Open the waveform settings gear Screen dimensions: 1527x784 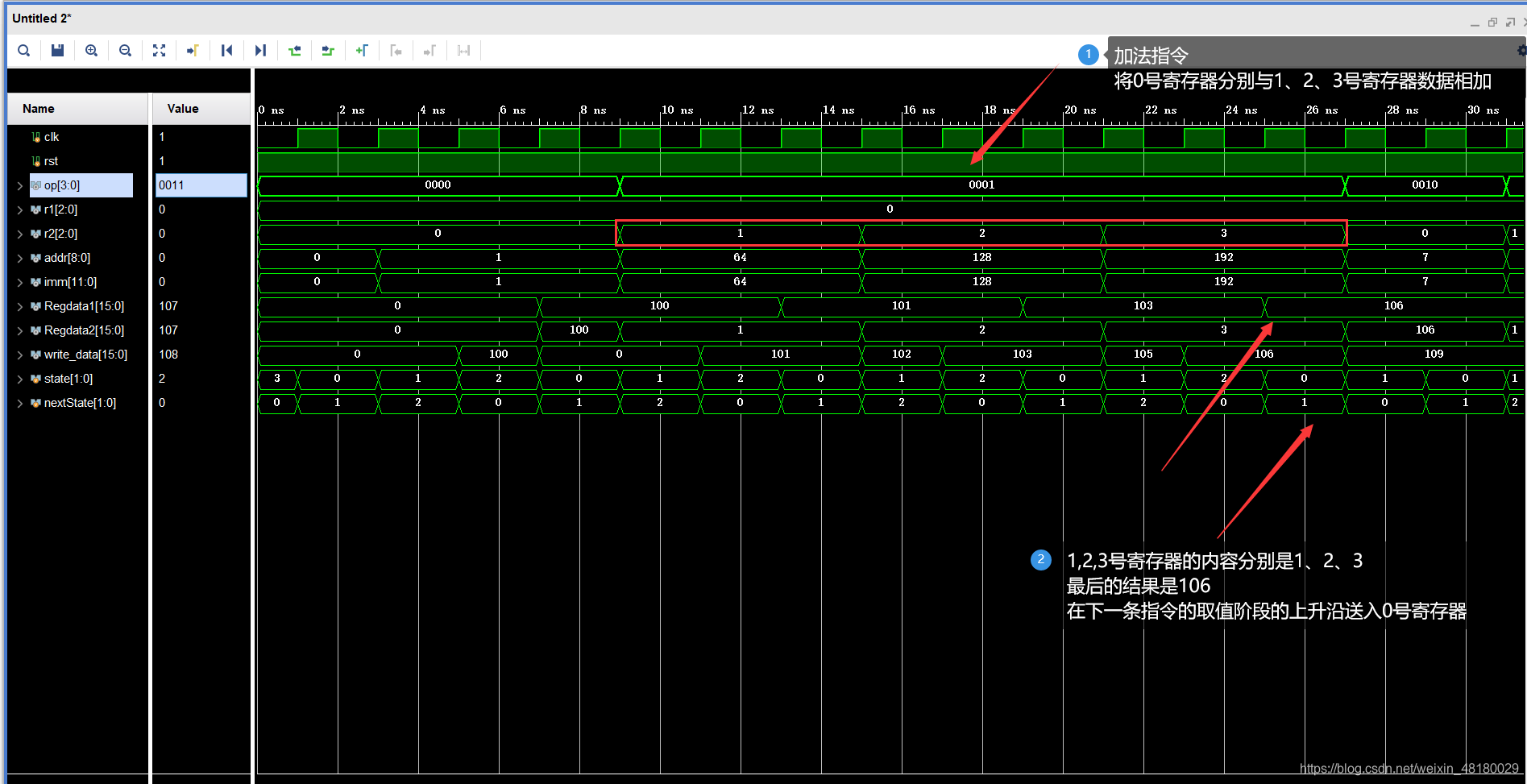point(1521,50)
